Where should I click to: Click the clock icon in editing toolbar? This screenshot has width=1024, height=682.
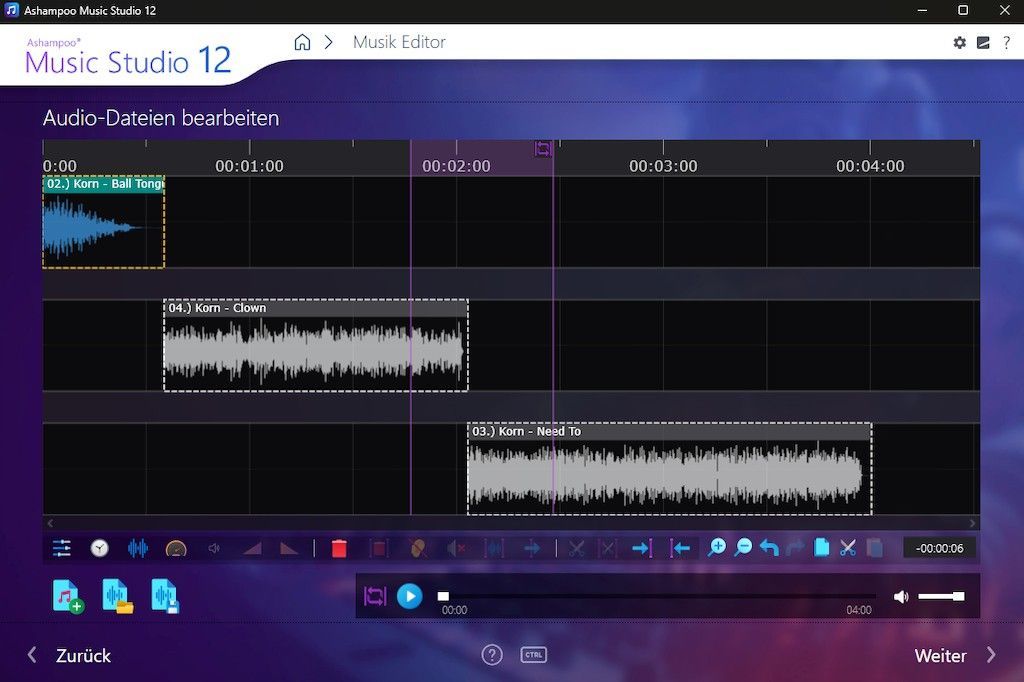[100, 548]
